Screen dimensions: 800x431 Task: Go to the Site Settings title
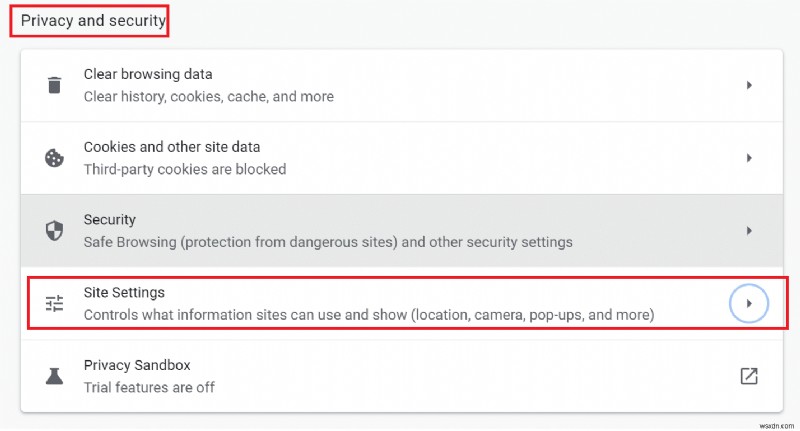(124, 292)
